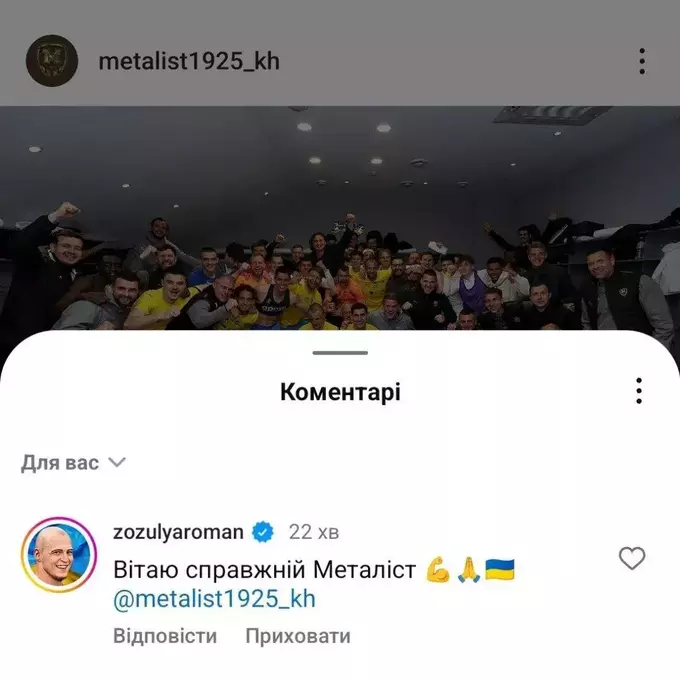Click Відповісти to reply to the comment
This screenshot has width=680, height=680.
[x=165, y=636]
